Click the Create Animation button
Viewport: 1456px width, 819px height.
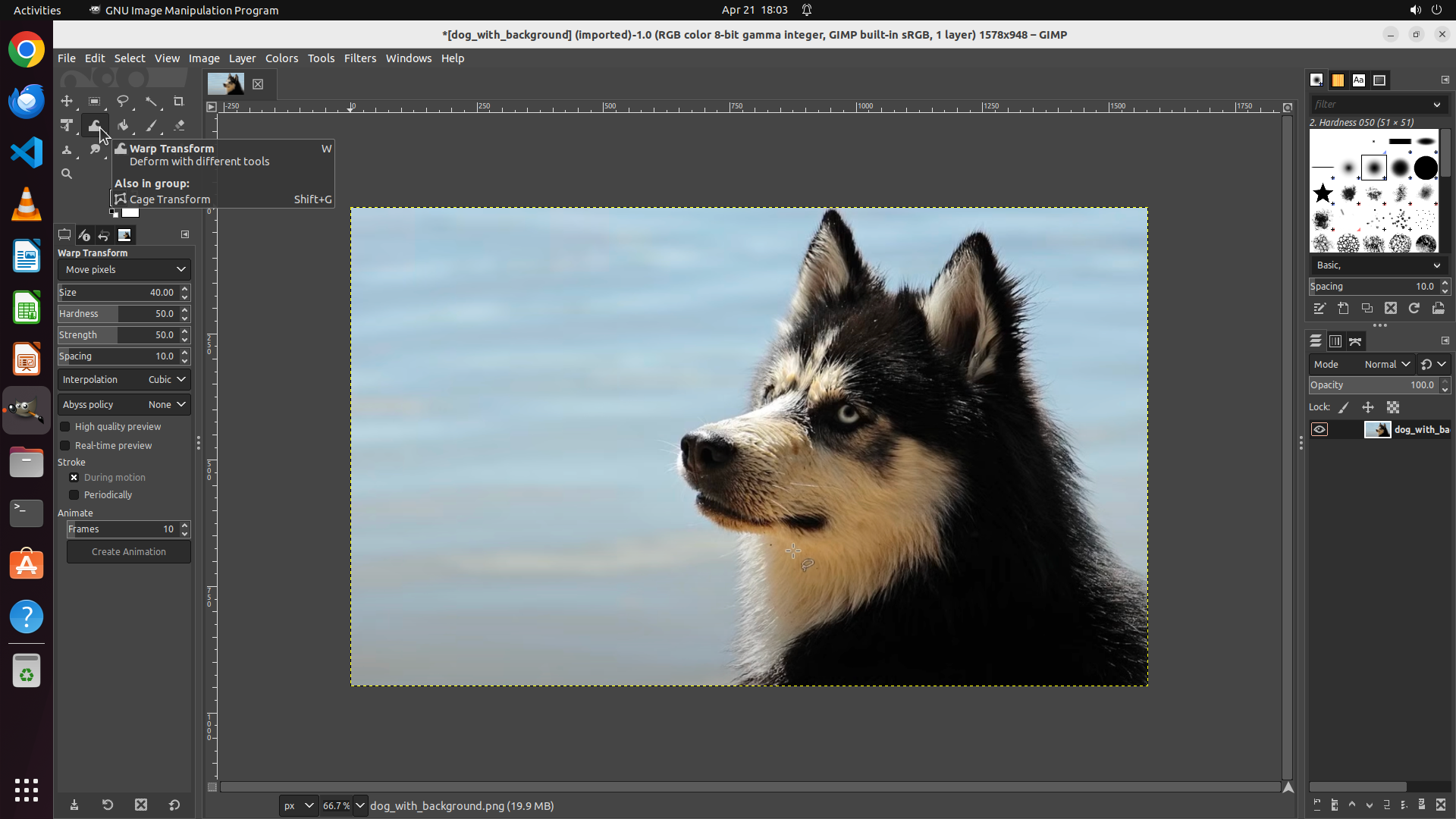pos(128,552)
